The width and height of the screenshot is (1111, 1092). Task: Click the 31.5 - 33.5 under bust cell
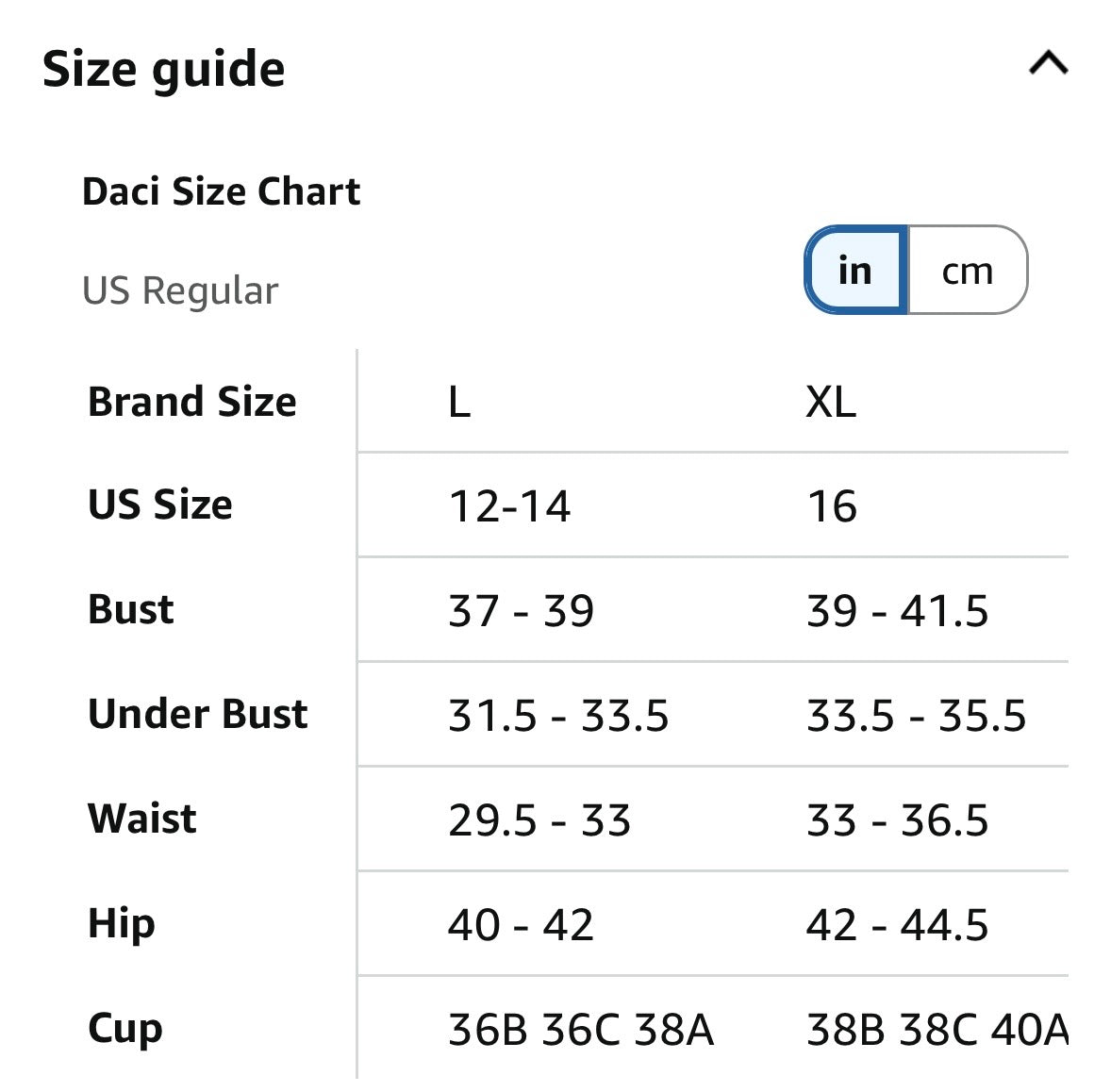(558, 715)
